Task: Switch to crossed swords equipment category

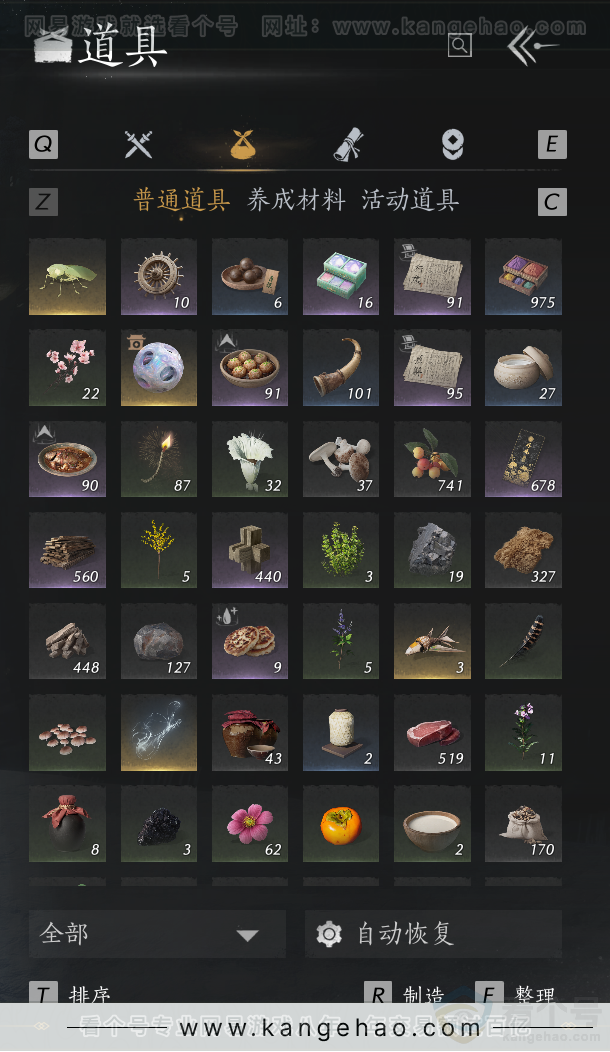Action: click(x=138, y=144)
